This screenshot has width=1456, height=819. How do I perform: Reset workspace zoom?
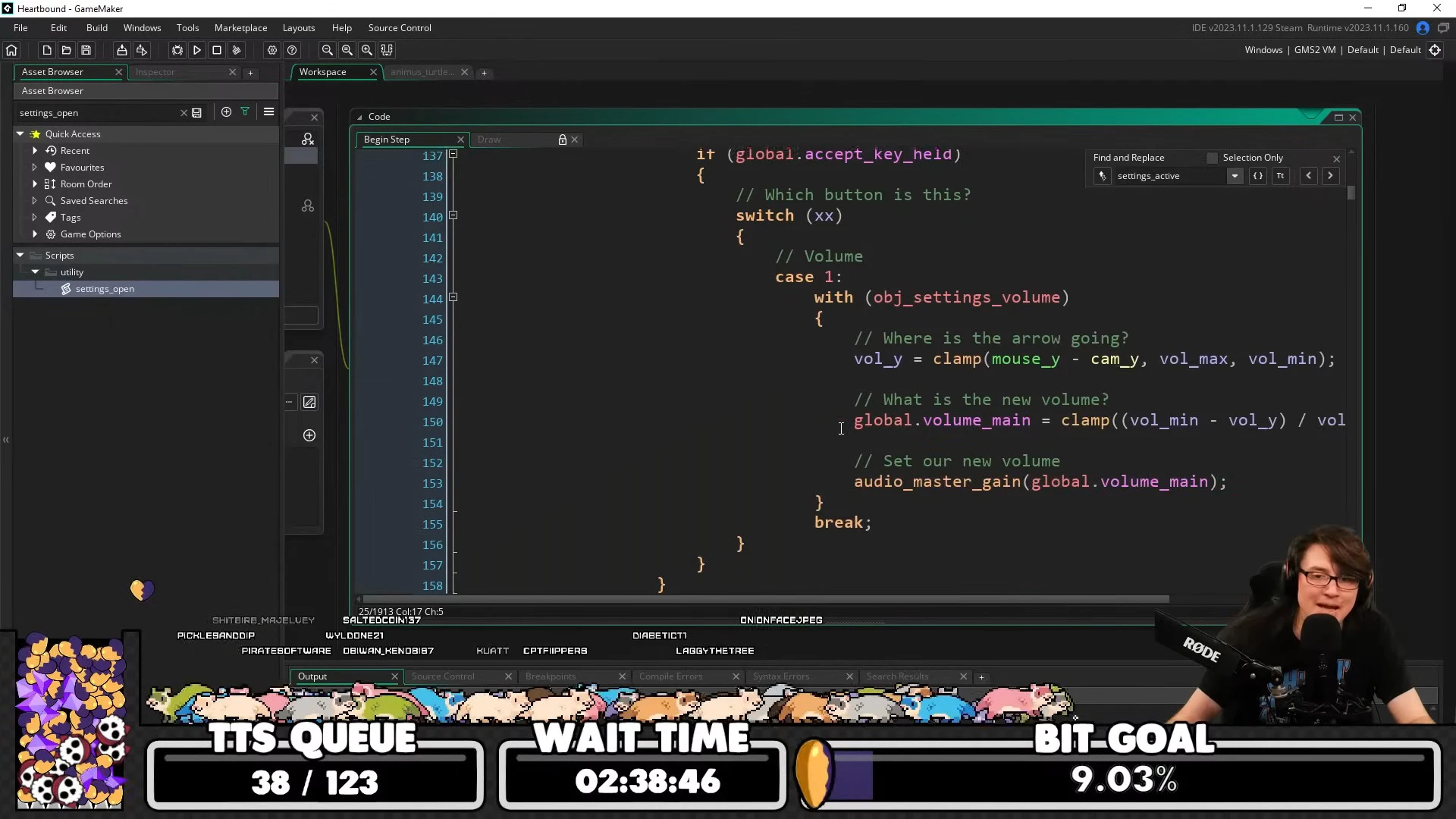[x=347, y=50]
